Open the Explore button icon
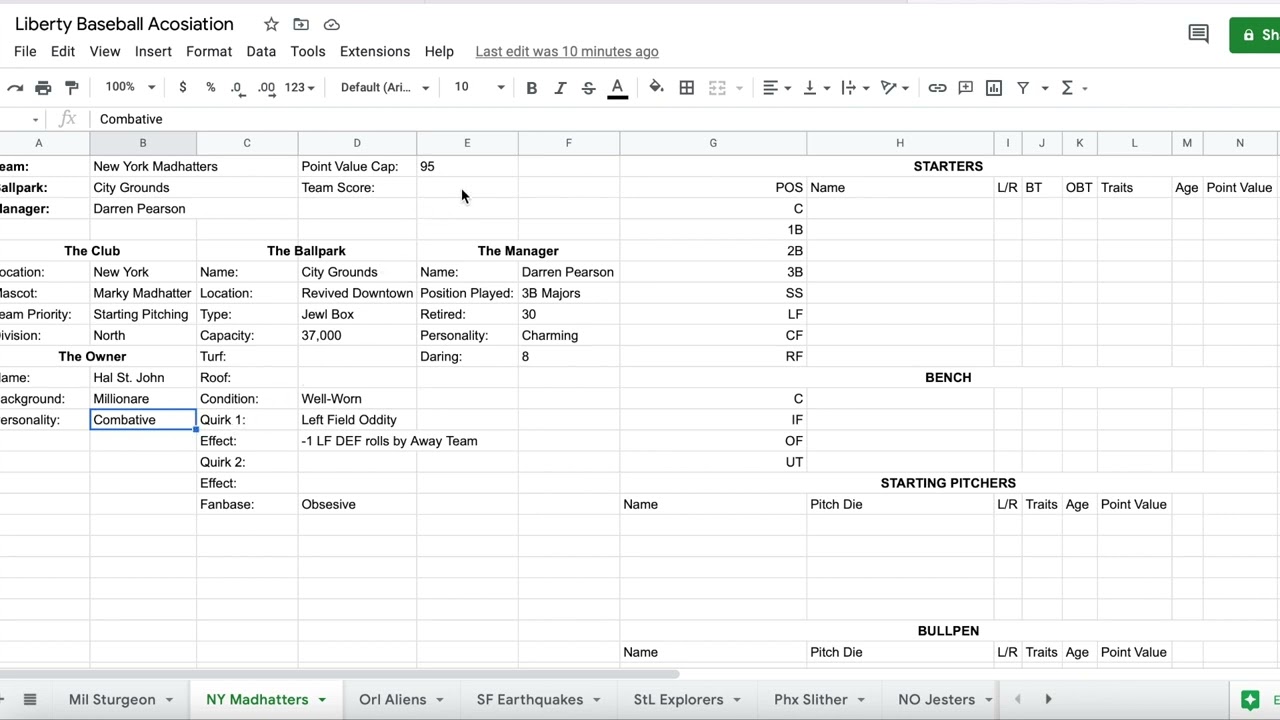The image size is (1280, 720). pos(1250,700)
